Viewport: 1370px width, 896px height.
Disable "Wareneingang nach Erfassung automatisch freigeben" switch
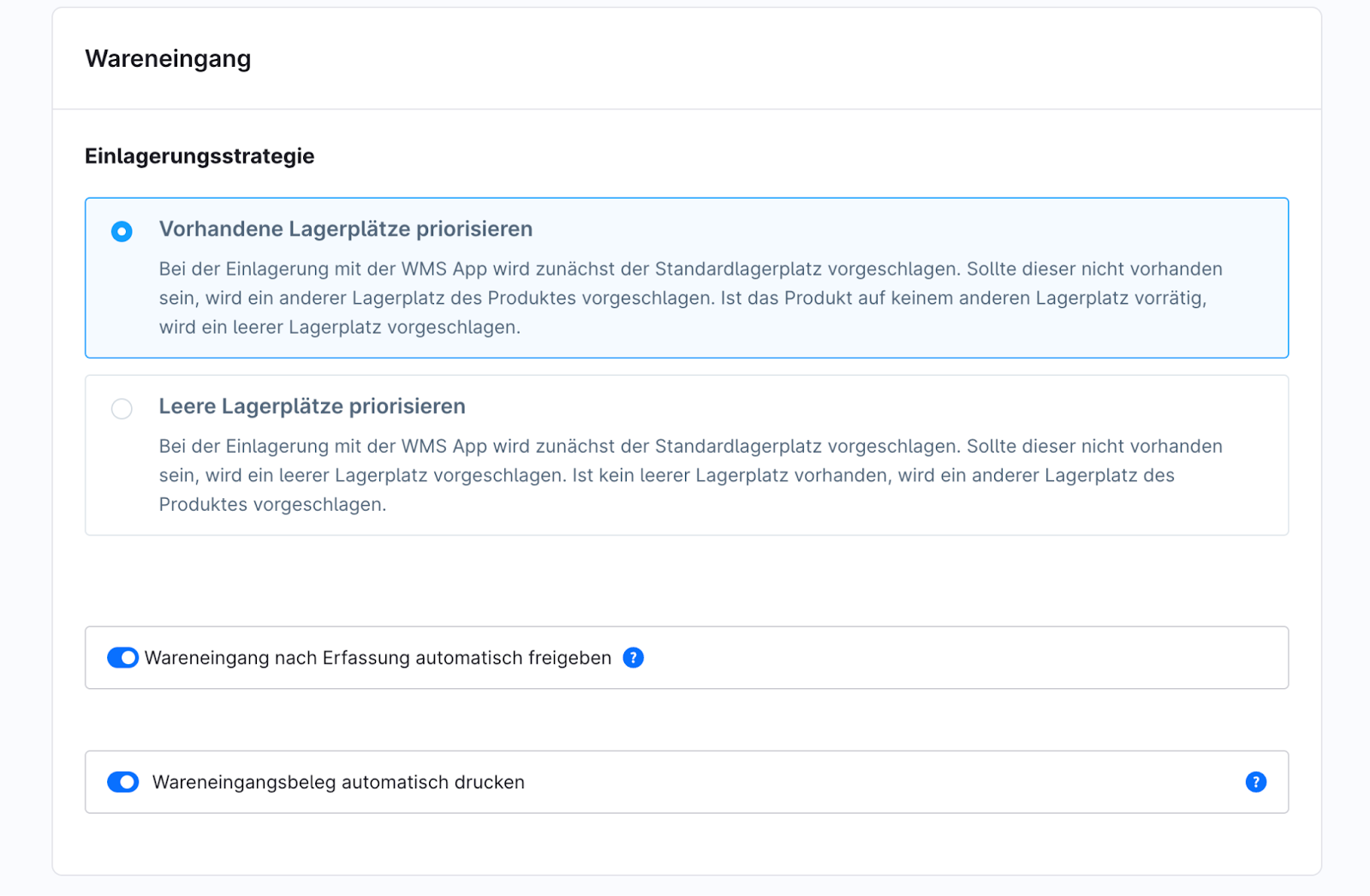[x=122, y=658]
